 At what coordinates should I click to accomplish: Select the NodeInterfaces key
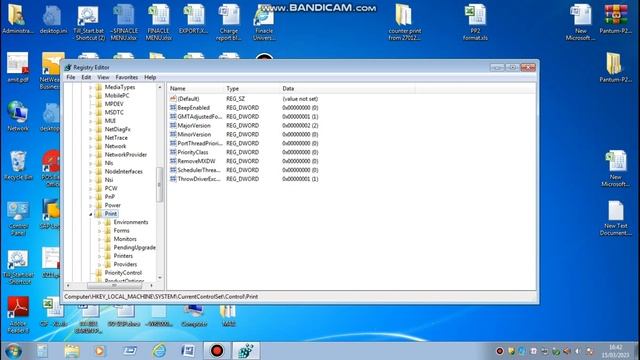click(x=123, y=171)
